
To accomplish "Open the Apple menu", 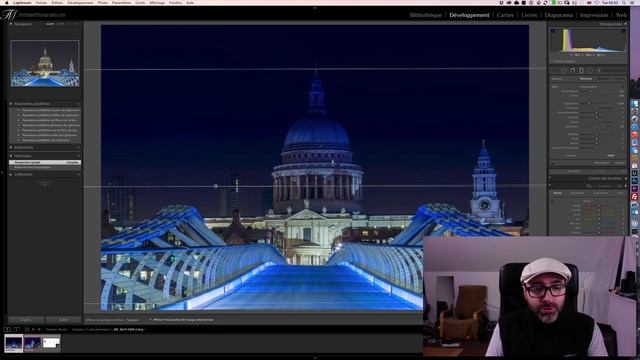I will [6, 2].
